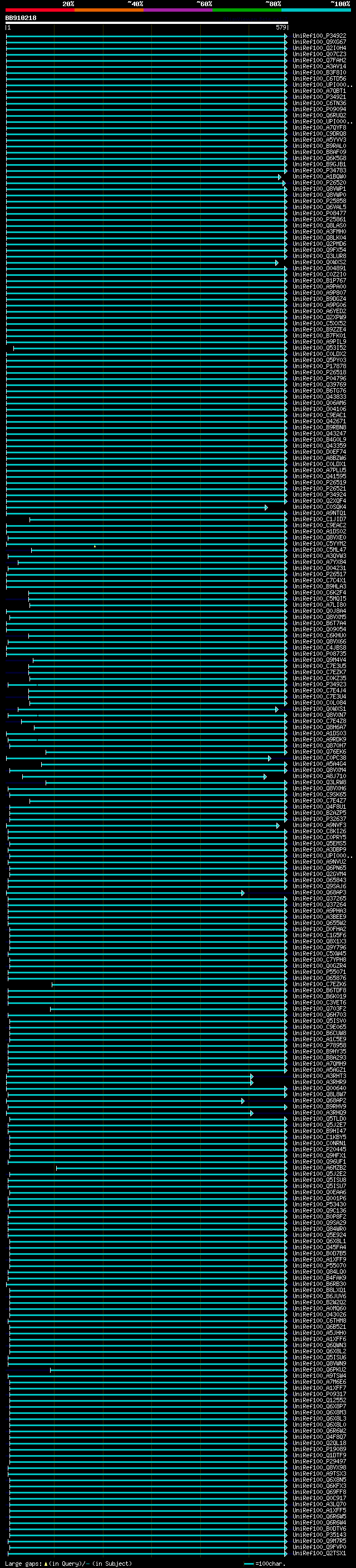Viewport: 356px width, 1568px height.
Task: Open entry UniRef100_A3AV14
Action: point(319,66)
